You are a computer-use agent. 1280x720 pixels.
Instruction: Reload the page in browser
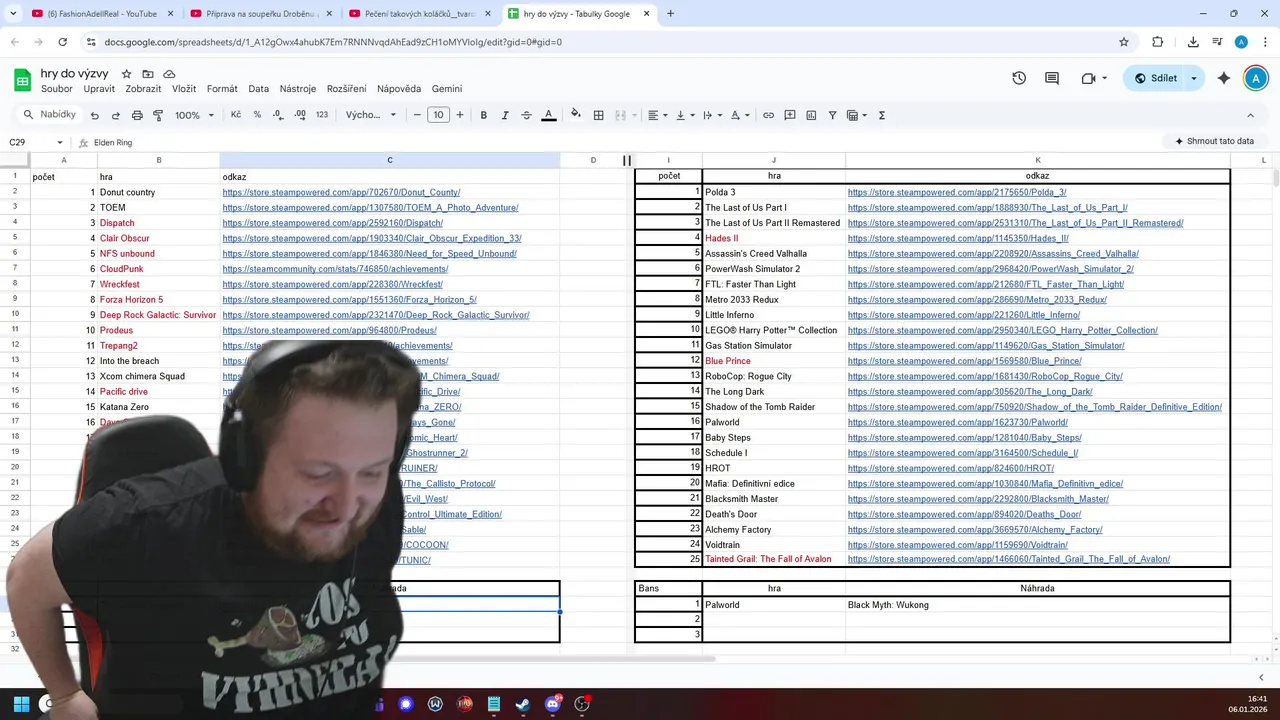click(62, 42)
